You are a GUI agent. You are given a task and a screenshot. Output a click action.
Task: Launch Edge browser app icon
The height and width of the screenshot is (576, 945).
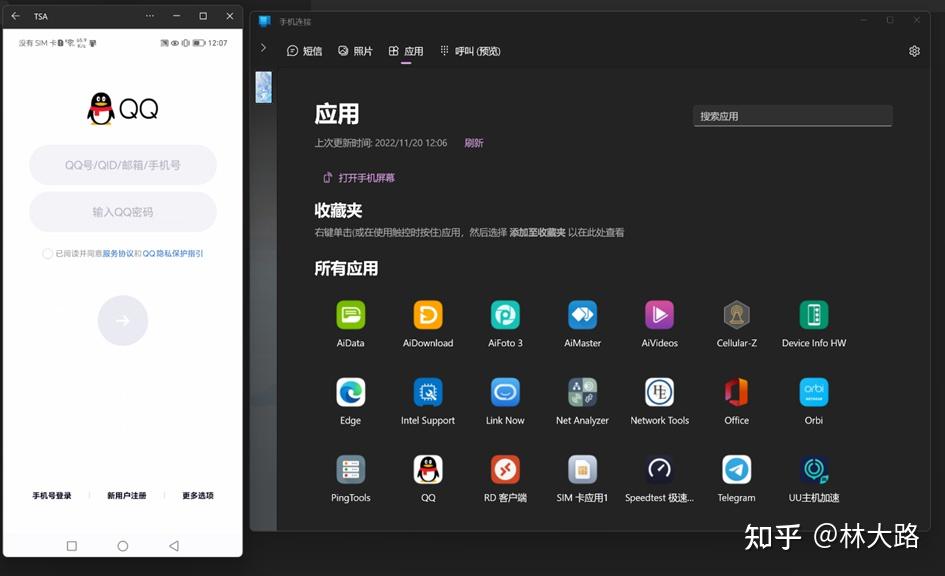[350, 392]
